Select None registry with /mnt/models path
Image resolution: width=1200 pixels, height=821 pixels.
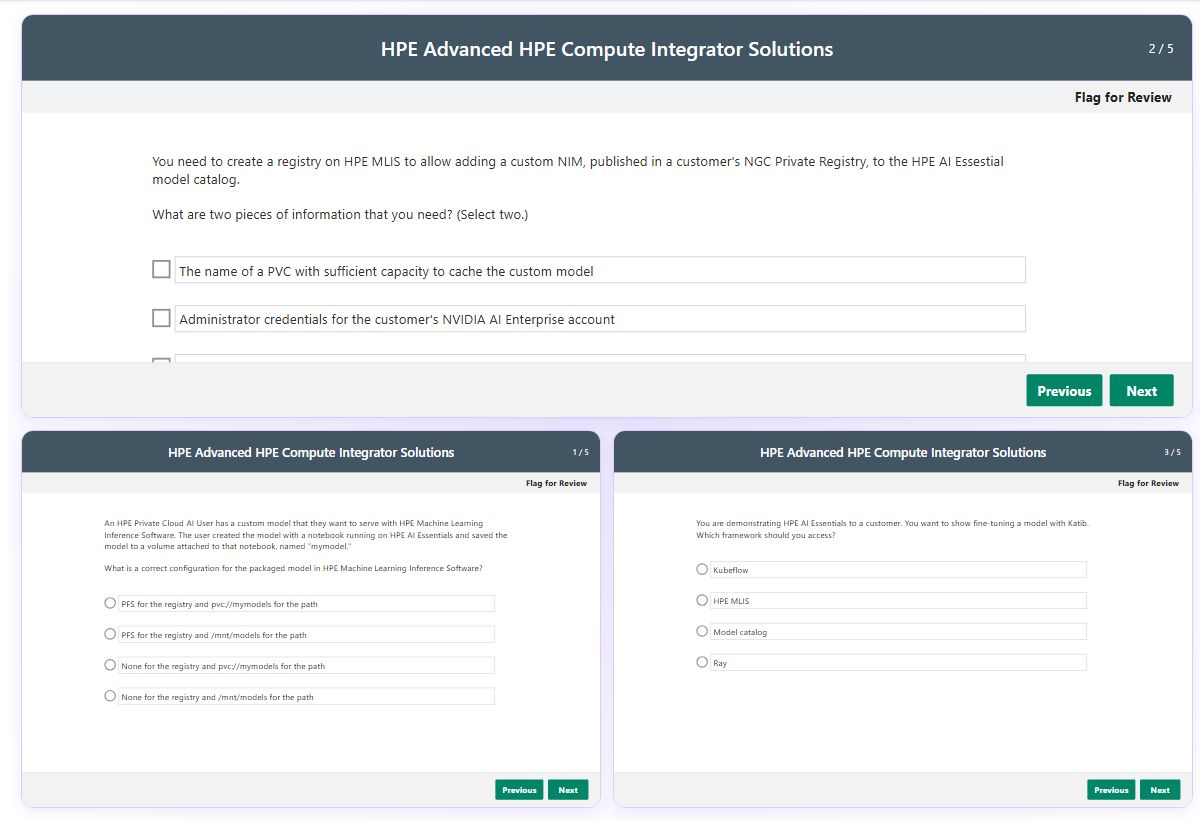(x=110, y=696)
